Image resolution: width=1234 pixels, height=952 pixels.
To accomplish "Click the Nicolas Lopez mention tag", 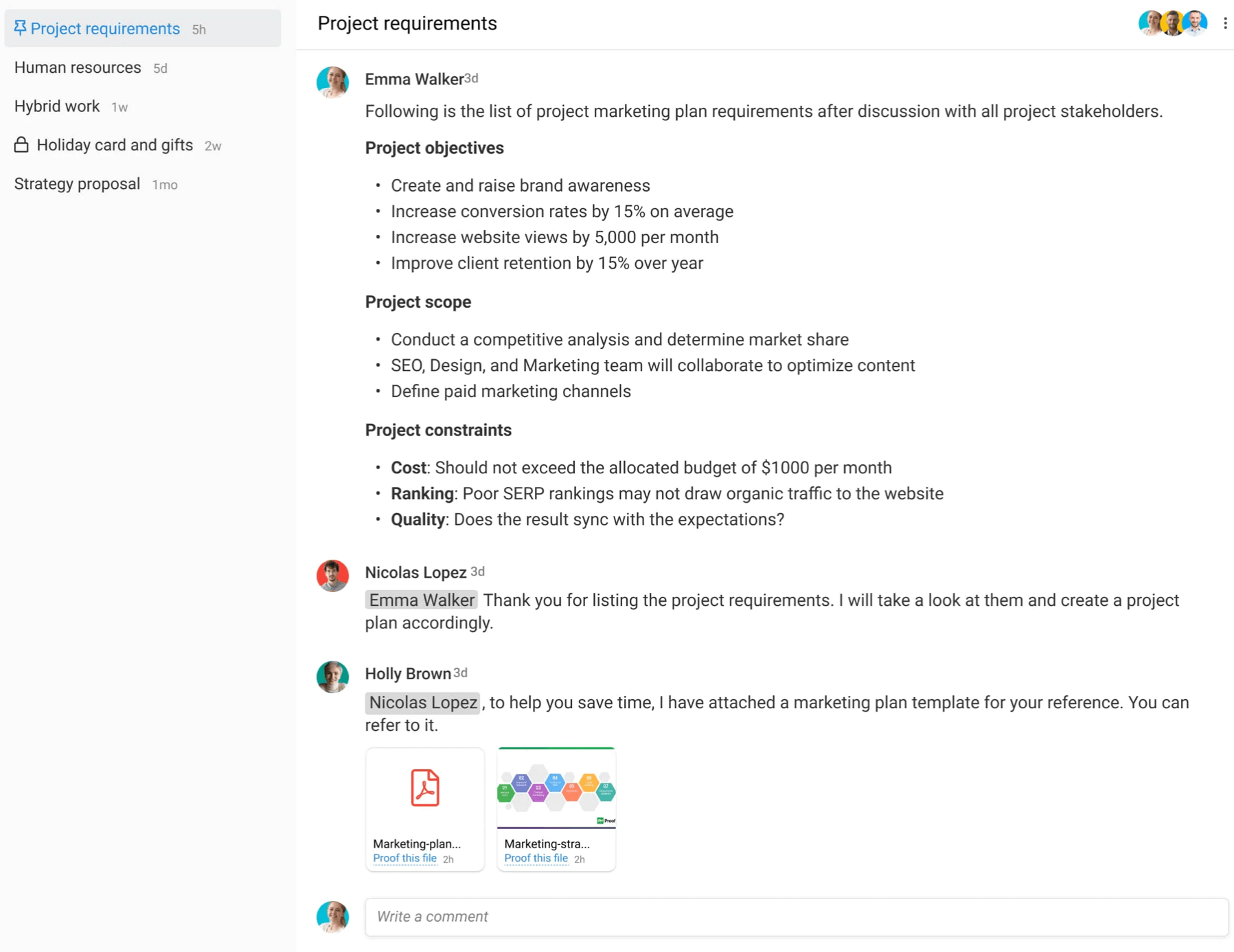I will (x=422, y=703).
